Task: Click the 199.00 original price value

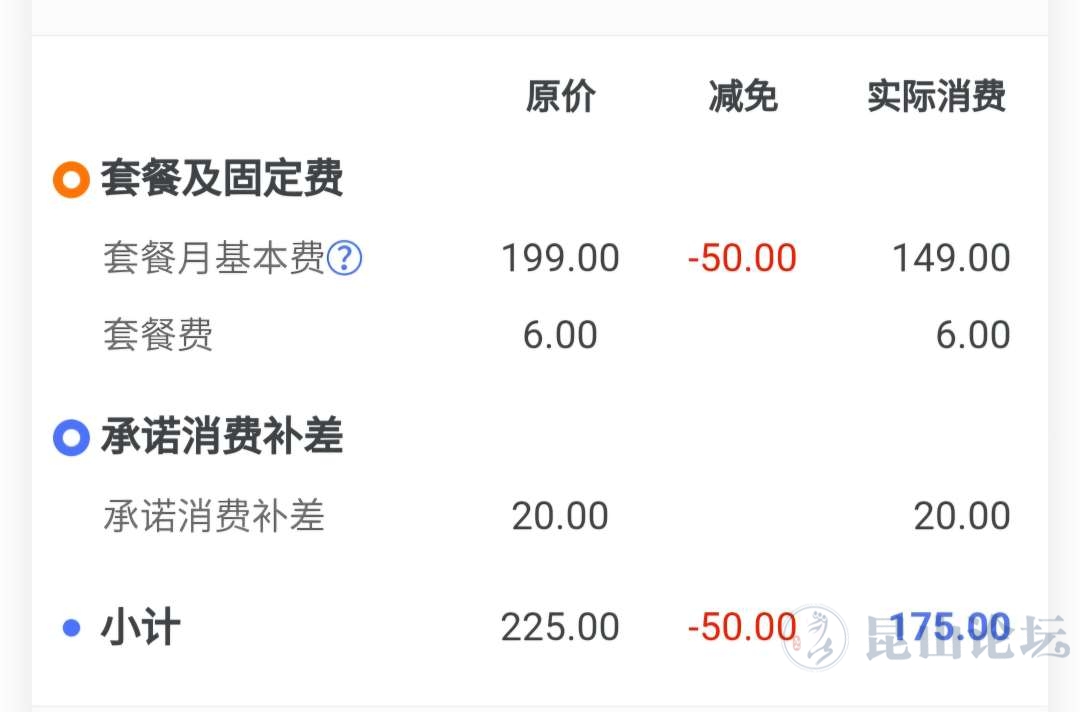Action: [x=560, y=259]
